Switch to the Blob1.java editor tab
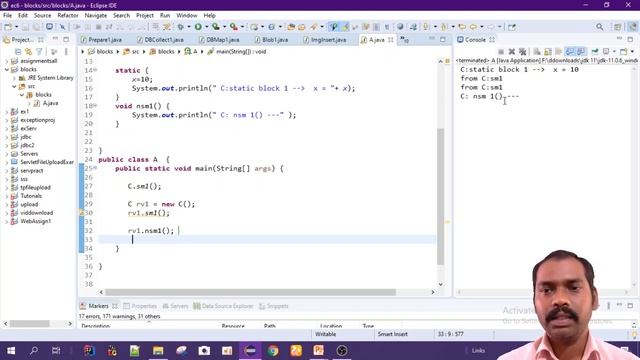The image size is (640, 360). 271,40
